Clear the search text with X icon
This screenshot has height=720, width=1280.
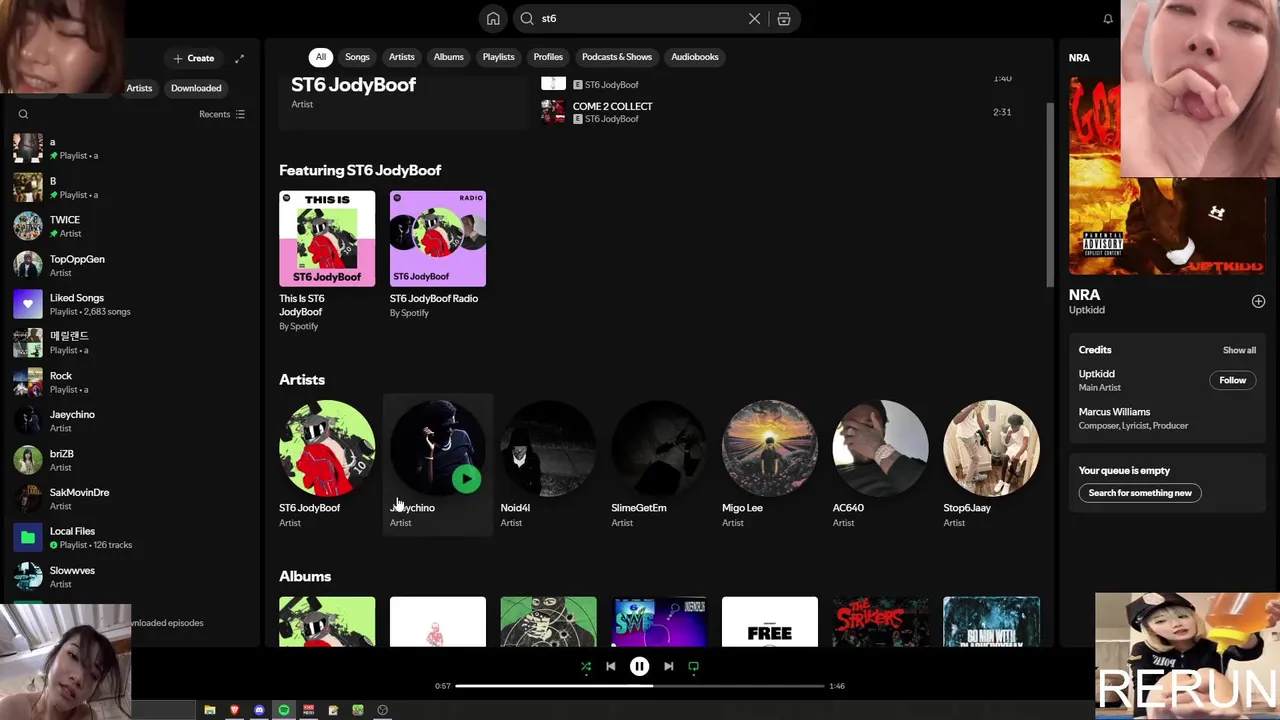click(754, 18)
